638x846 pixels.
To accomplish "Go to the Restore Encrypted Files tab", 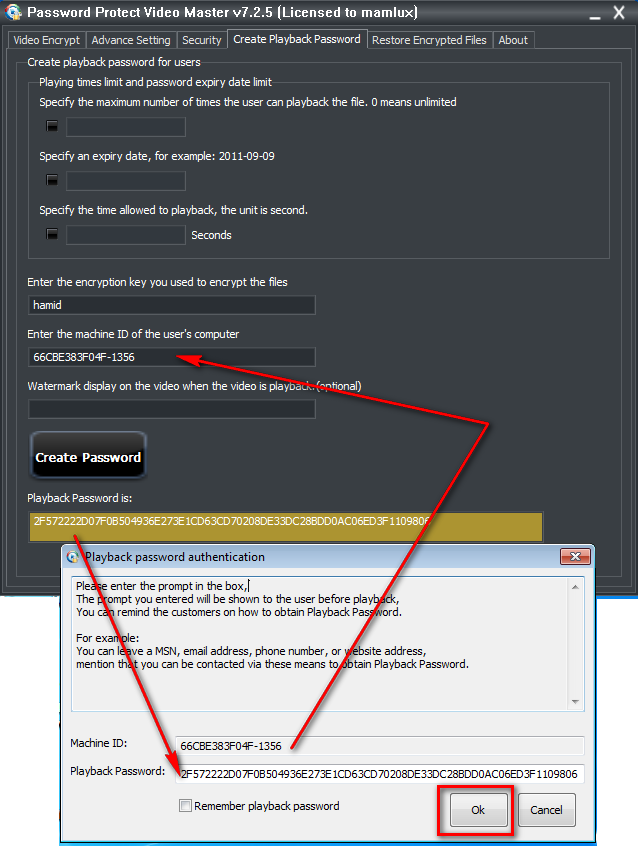I will pos(429,40).
